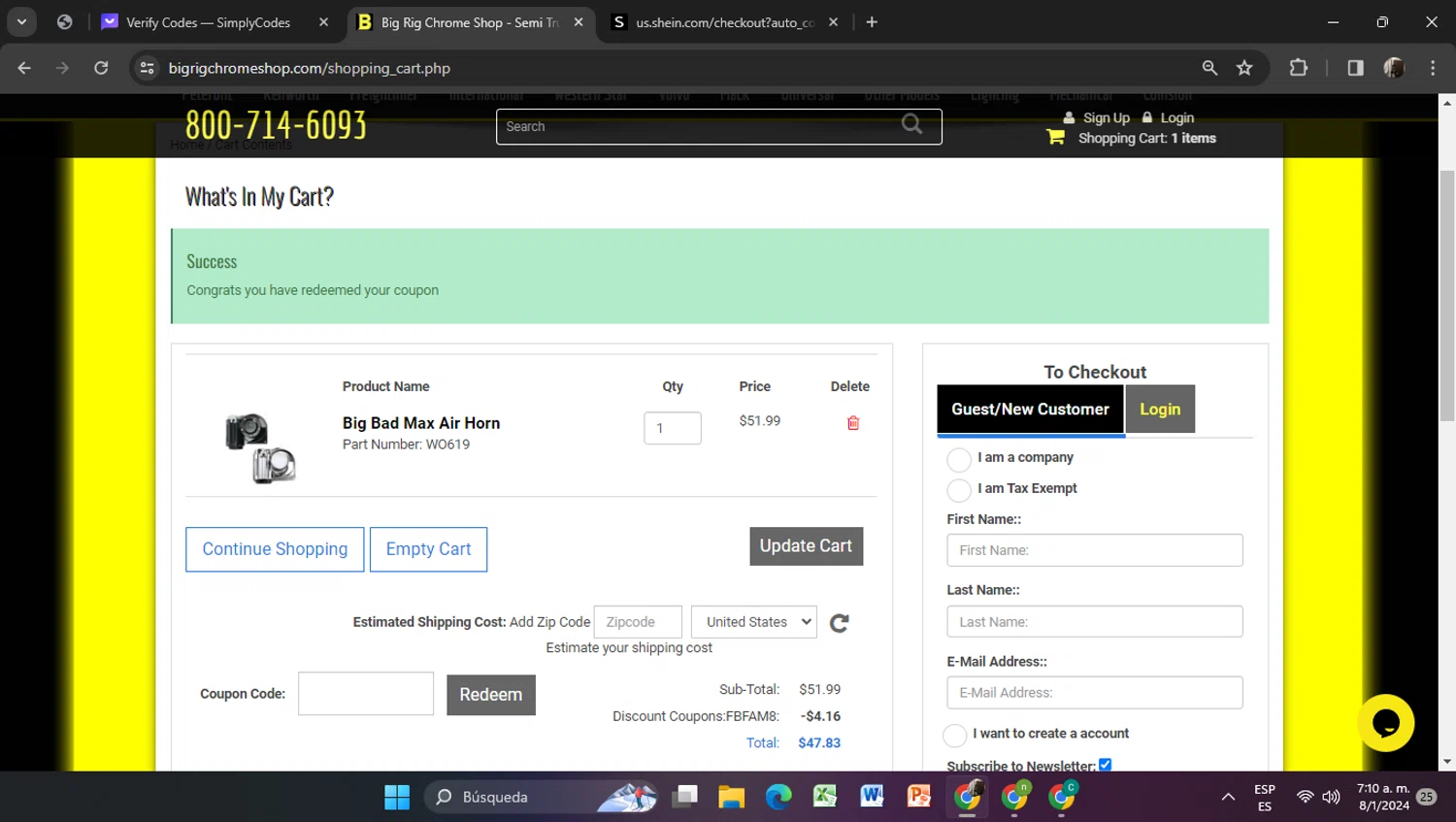Screen dimensions: 1456x822
Task: Click the search magnifier icon in site search
Action: (x=911, y=124)
